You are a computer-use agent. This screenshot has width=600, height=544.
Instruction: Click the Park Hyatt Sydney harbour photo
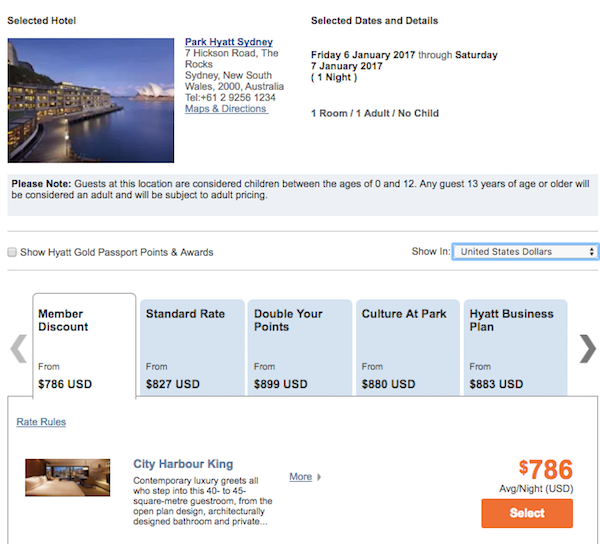coord(91,100)
